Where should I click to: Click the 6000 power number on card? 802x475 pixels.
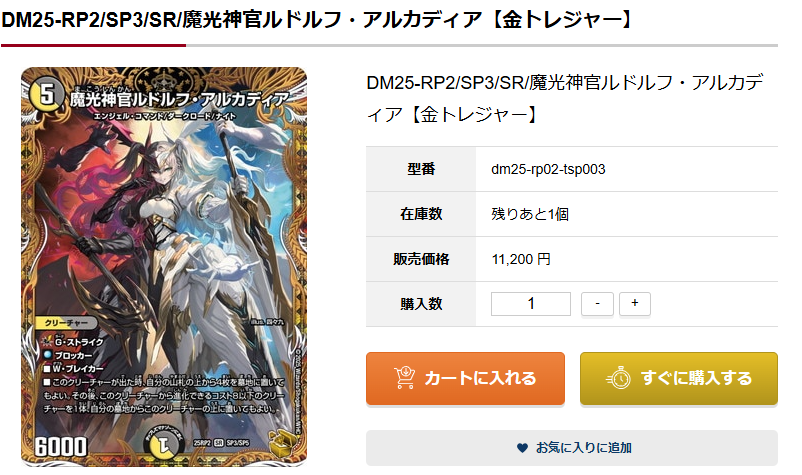[x=61, y=446]
